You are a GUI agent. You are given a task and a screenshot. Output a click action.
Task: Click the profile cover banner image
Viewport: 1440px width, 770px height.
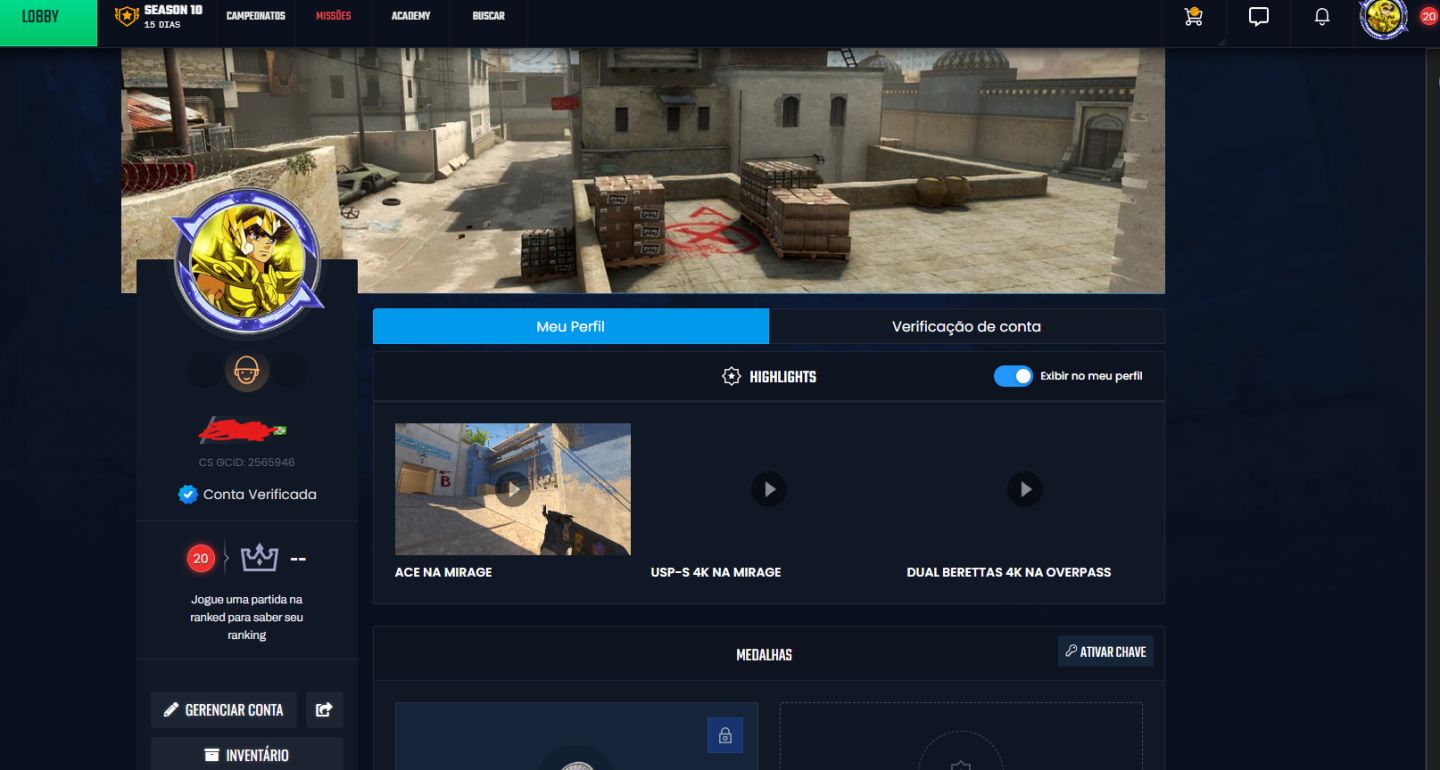pyautogui.click(x=643, y=170)
